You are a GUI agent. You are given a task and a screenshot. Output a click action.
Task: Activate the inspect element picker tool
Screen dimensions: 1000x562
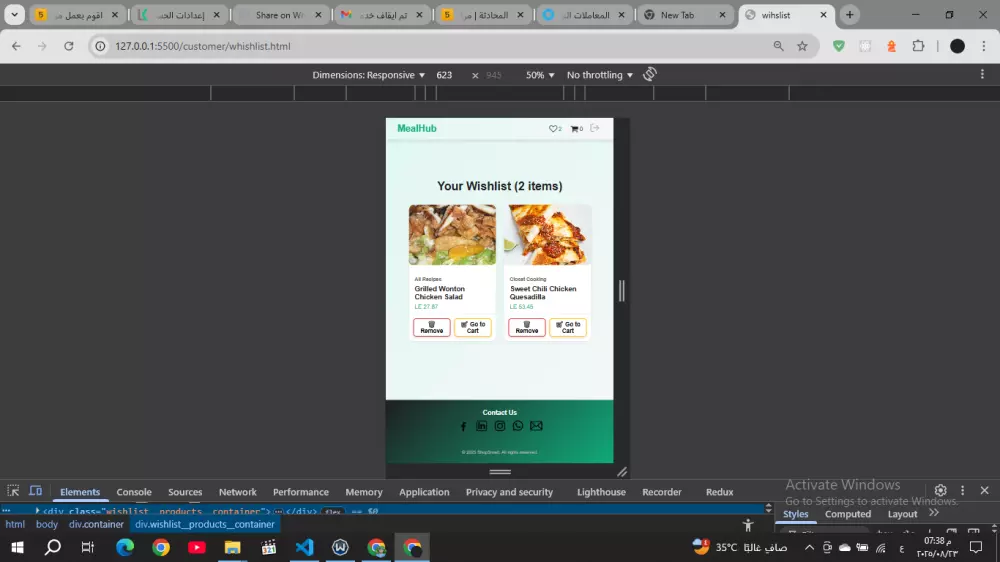tap(13, 491)
